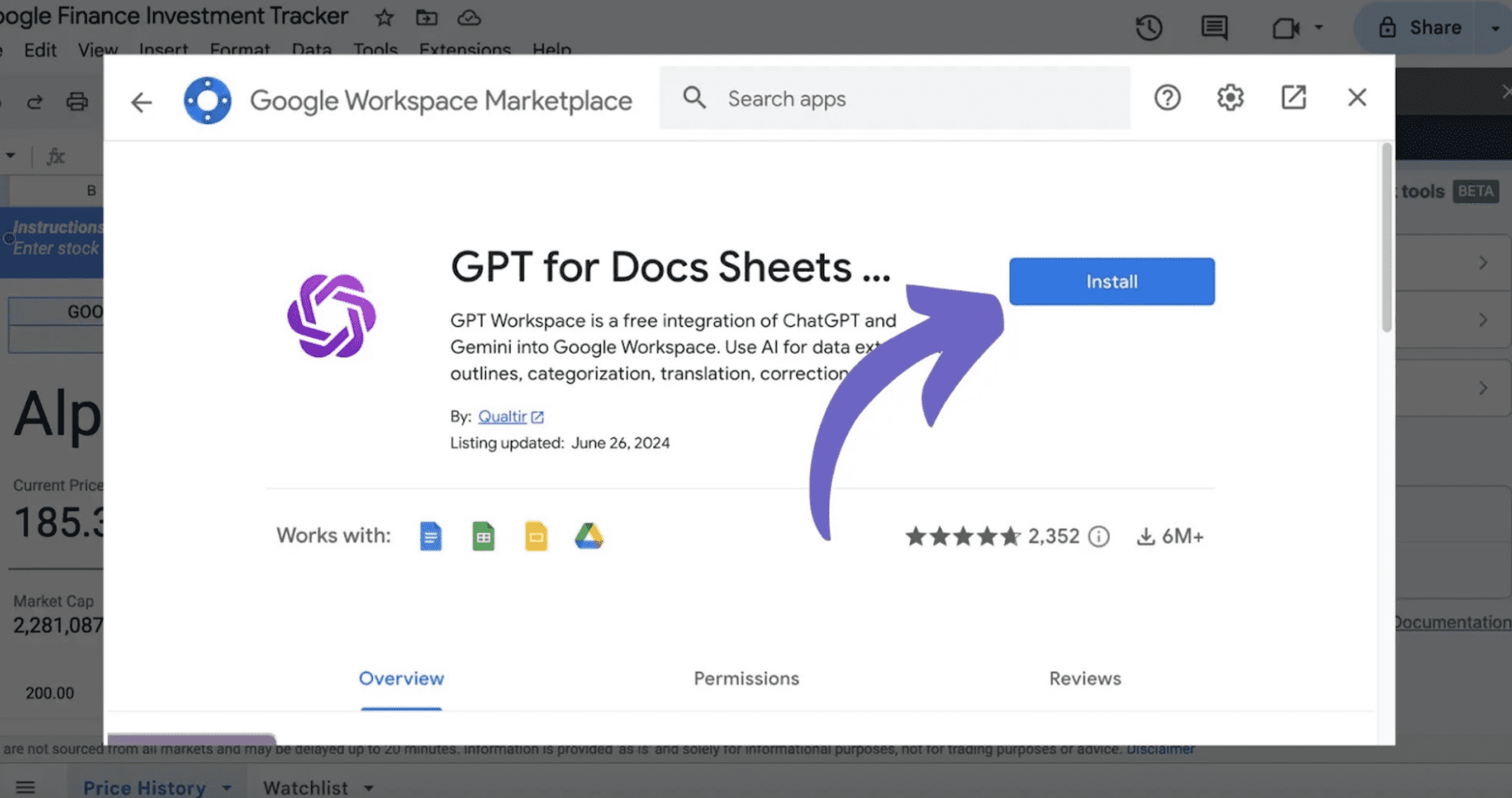Expand the name box dropdown arrow
Image resolution: width=1512 pixels, height=798 pixels.
10,156
